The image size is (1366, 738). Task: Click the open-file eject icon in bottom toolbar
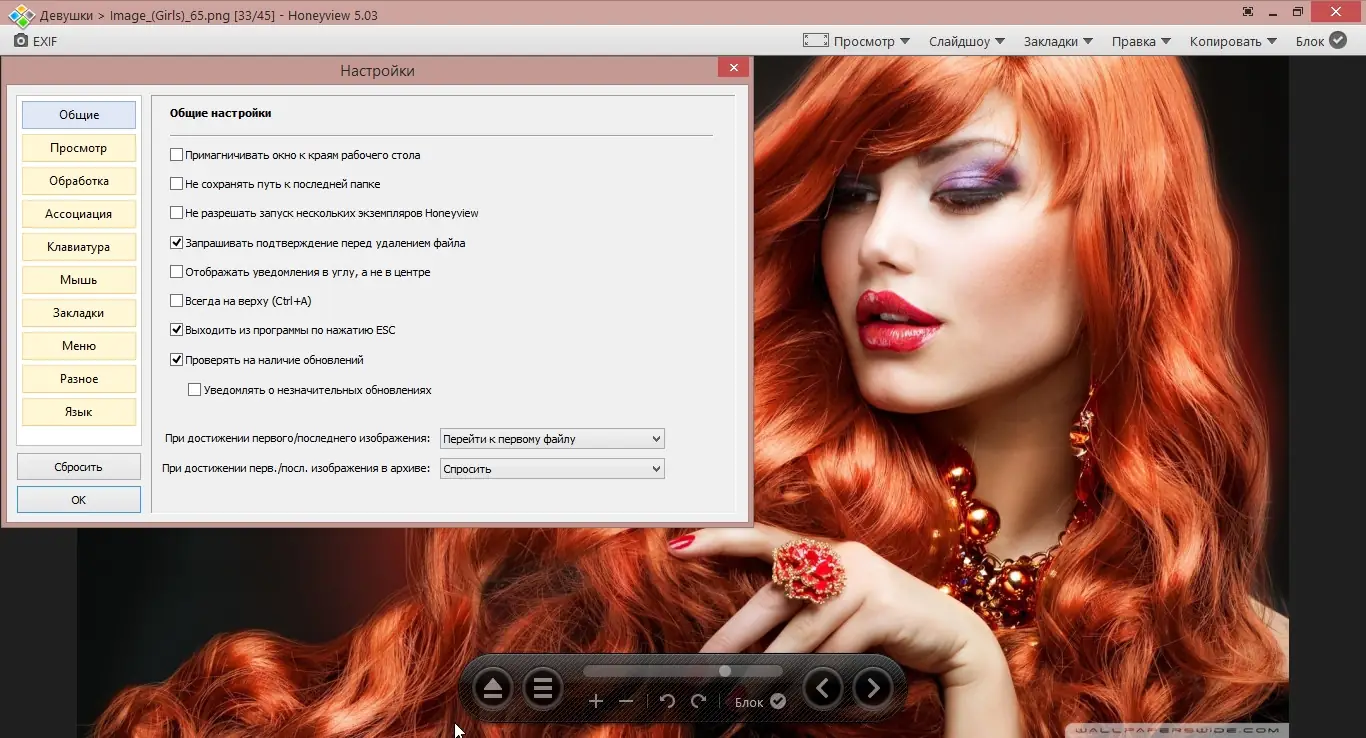tap(492, 688)
